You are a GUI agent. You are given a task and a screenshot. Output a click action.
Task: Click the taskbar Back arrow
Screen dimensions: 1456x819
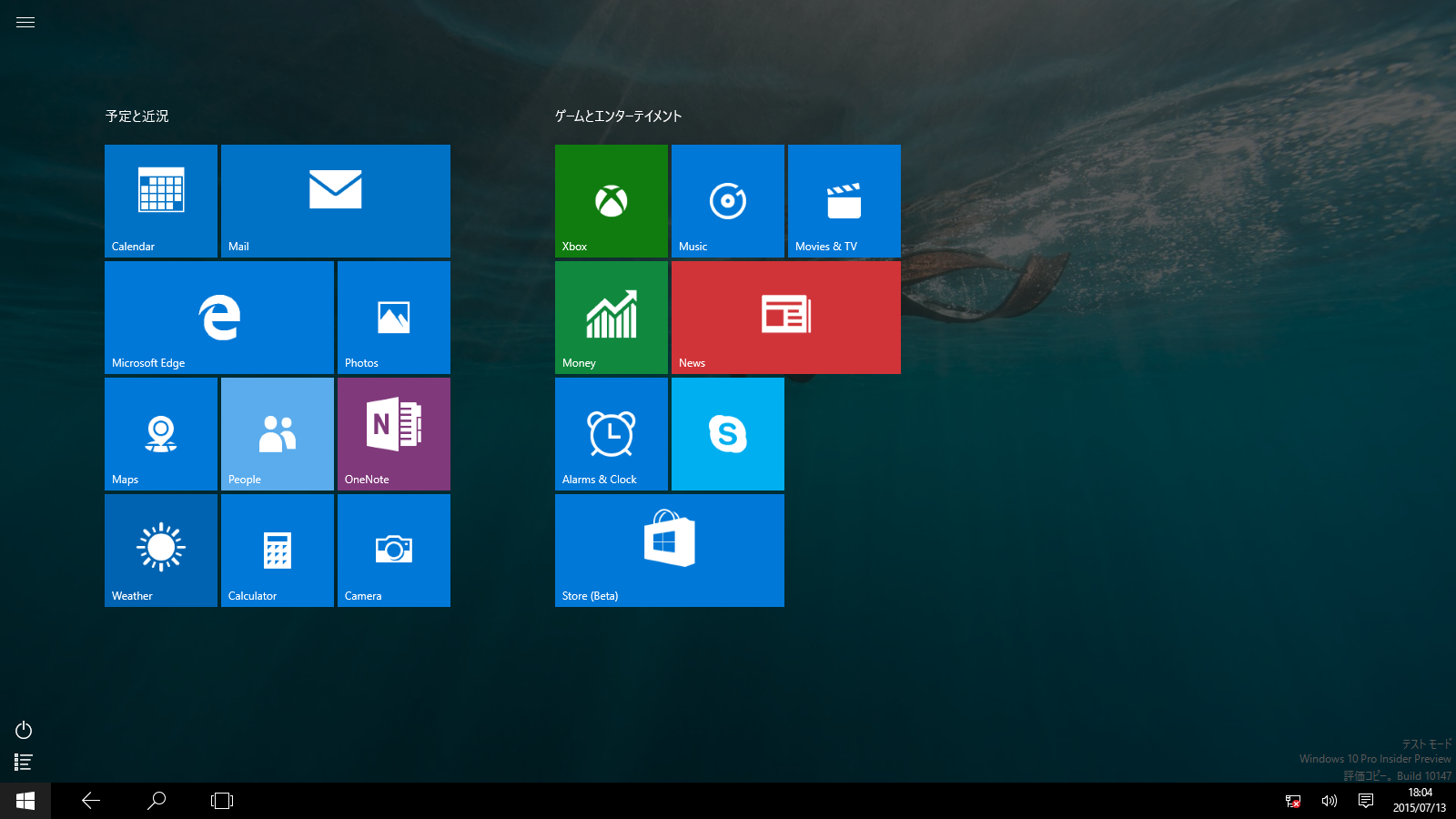coord(91,801)
